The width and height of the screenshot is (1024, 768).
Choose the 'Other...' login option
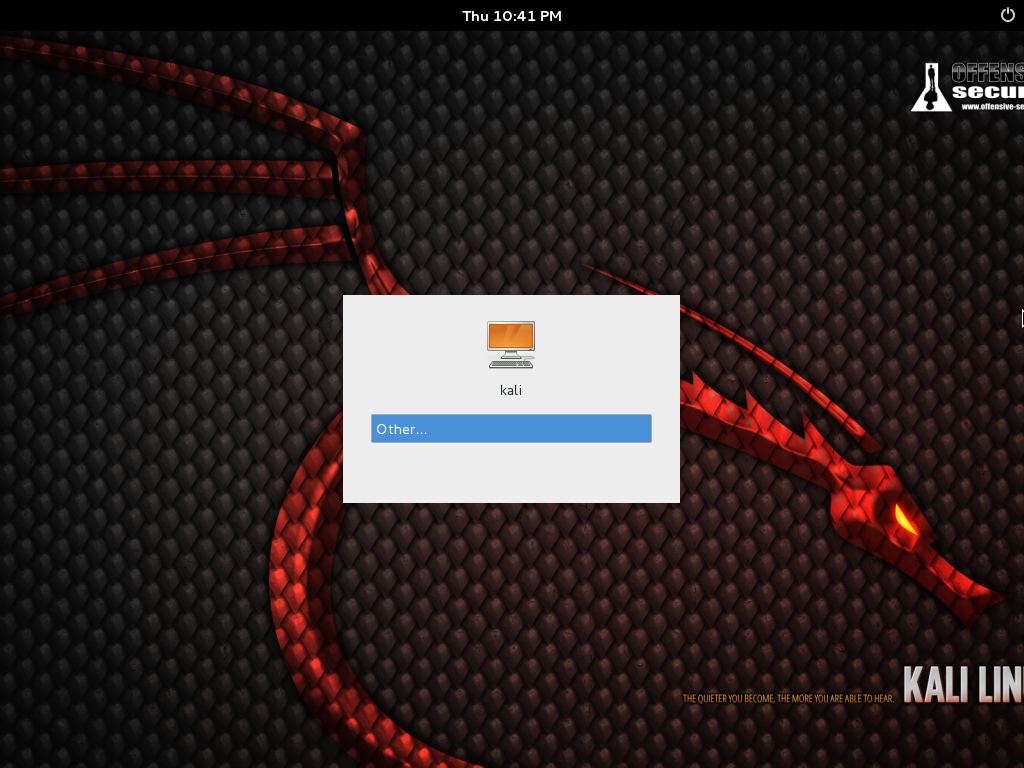[x=511, y=428]
